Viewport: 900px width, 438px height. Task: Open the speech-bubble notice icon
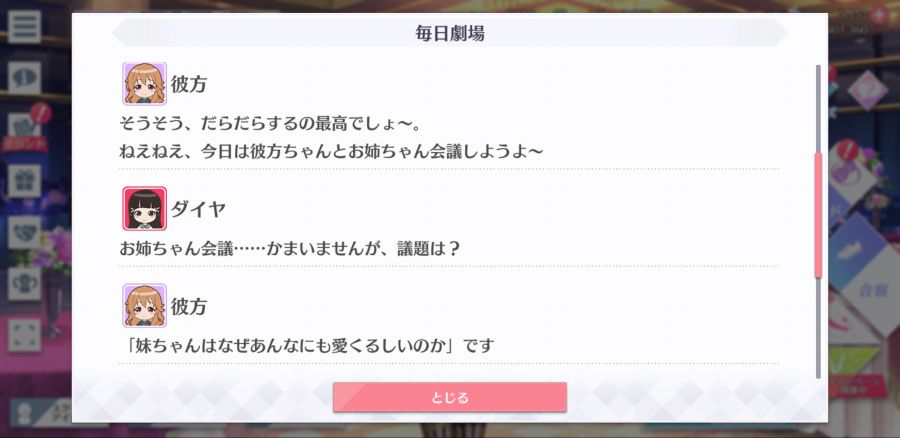(x=24, y=78)
